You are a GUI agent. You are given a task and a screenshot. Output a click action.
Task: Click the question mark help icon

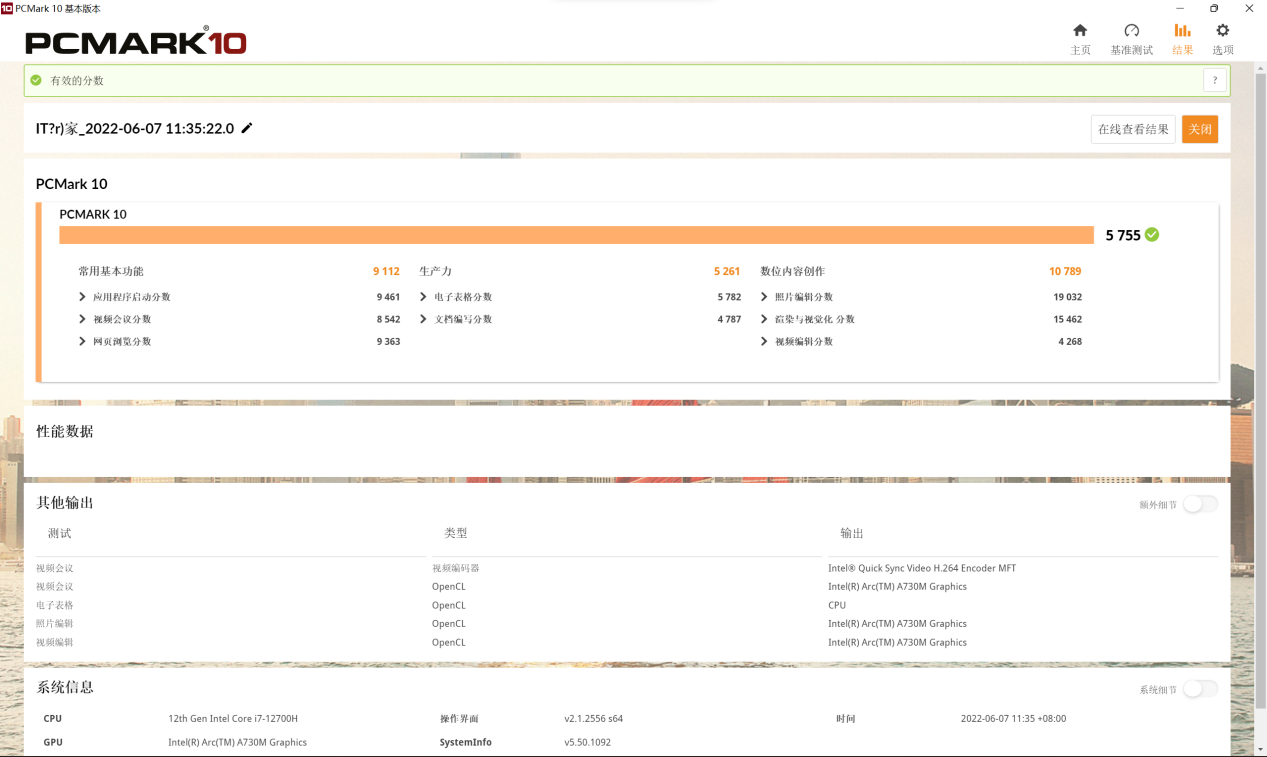tap(1214, 81)
